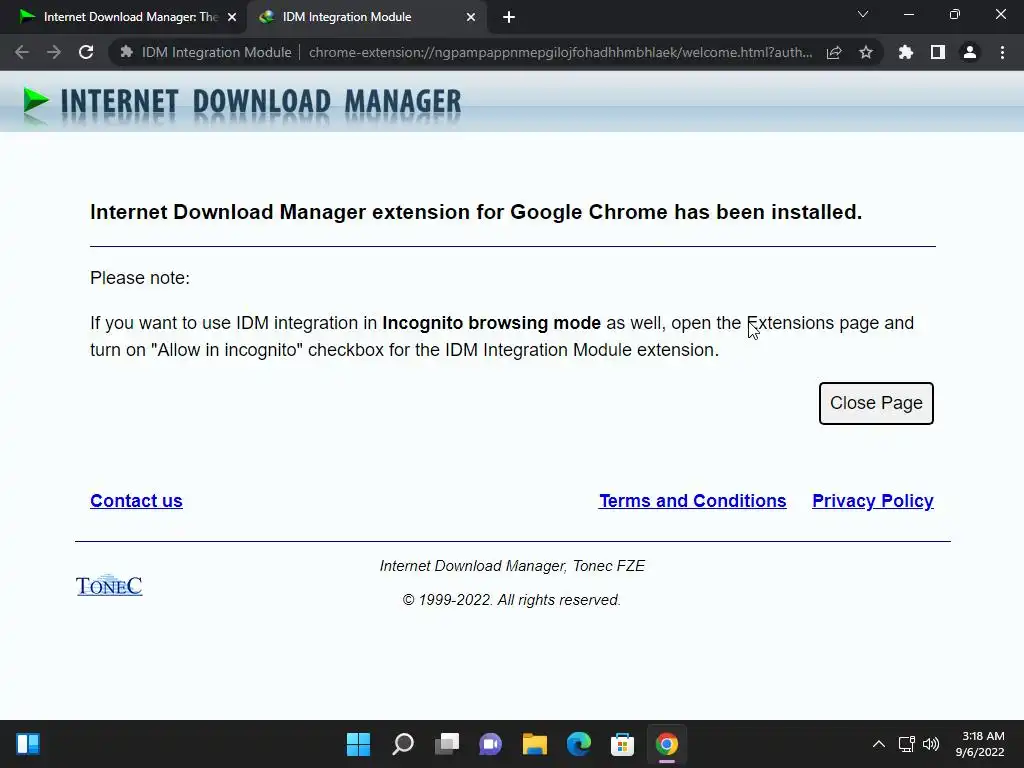The width and height of the screenshot is (1024, 768).
Task: Open File Explorer from taskbar
Action: (x=534, y=744)
